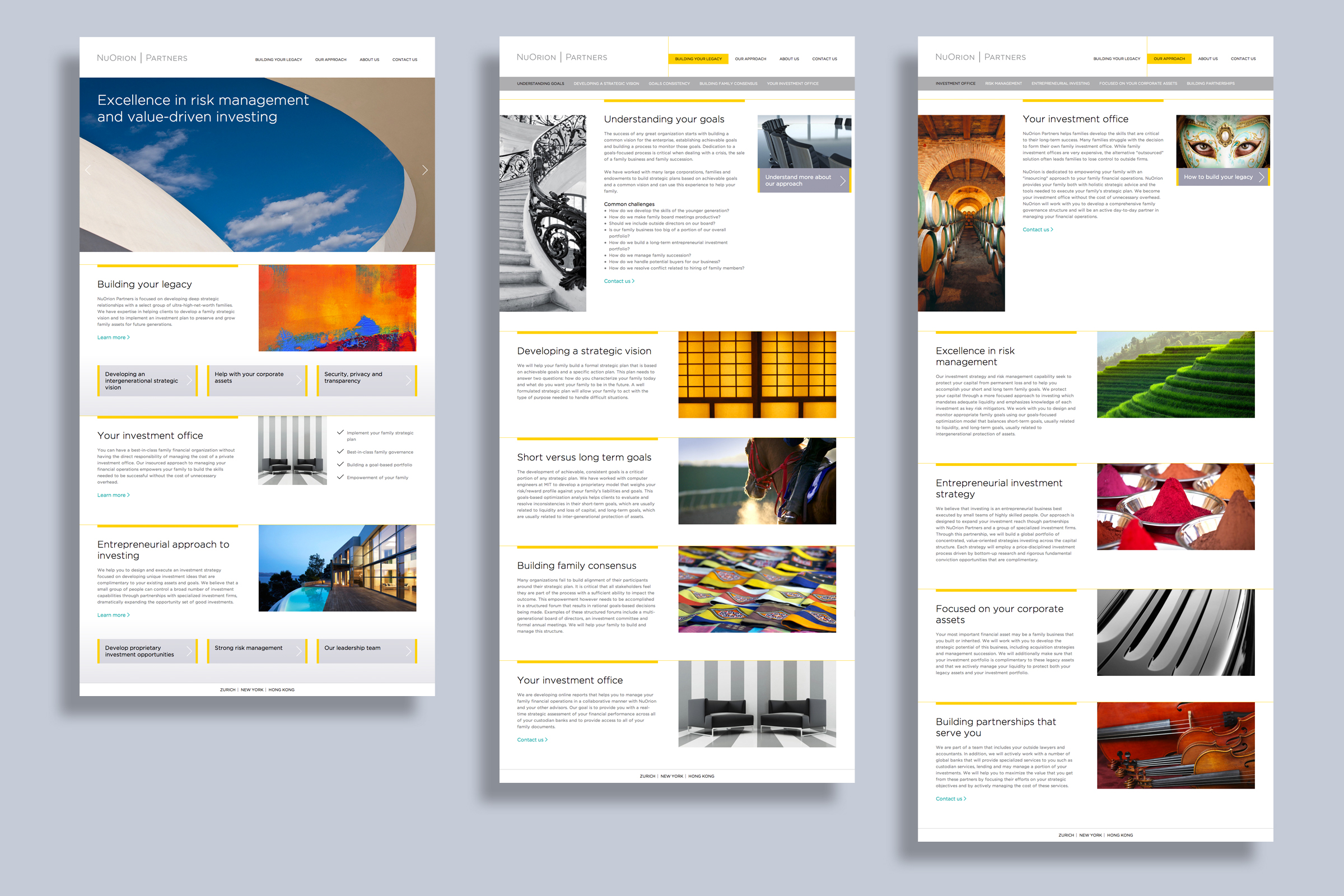Image resolution: width=1344 pixels, height=896 pixels.
Task: Click the highlighted yellow Our Approach tab
Action: (x=1169, y=59)
